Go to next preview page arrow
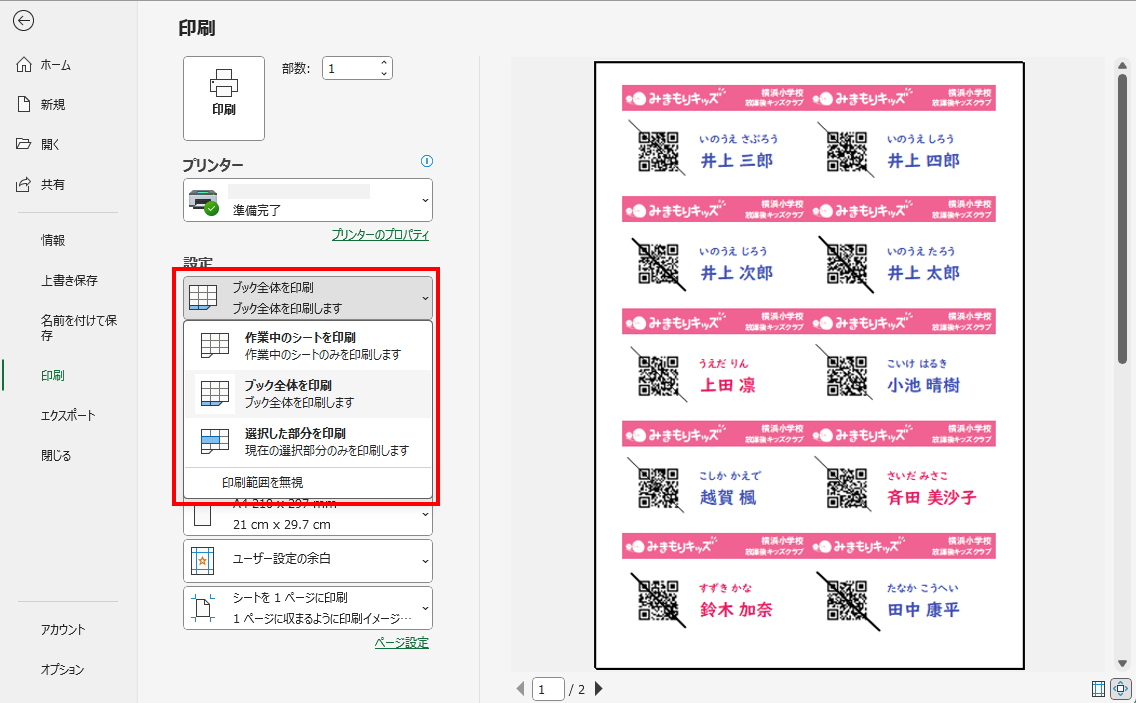1136x703 pixels. [x=599, y=688]
